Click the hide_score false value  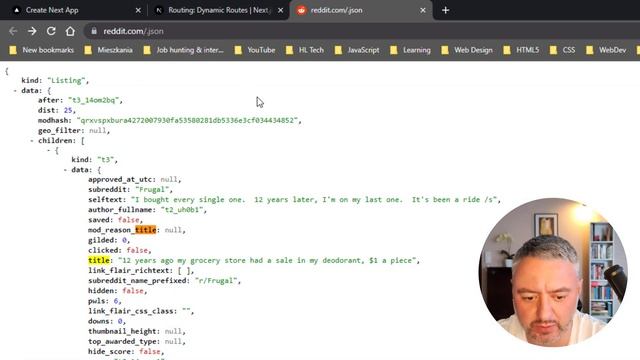tap(150, 351)
